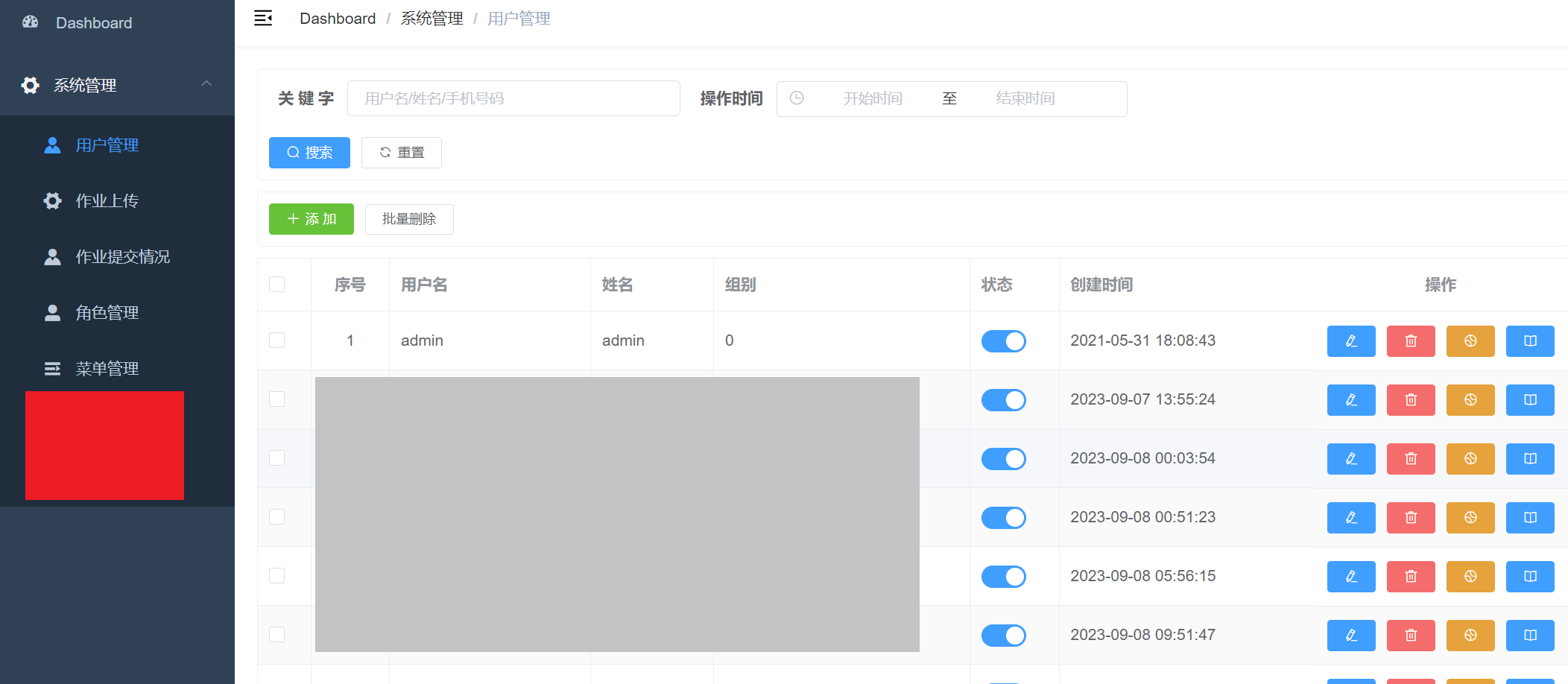The height and width of the screenshot is (684, 1568).
Task: Open the 结束时间 end time picker
Action: tap(1025, 99)
